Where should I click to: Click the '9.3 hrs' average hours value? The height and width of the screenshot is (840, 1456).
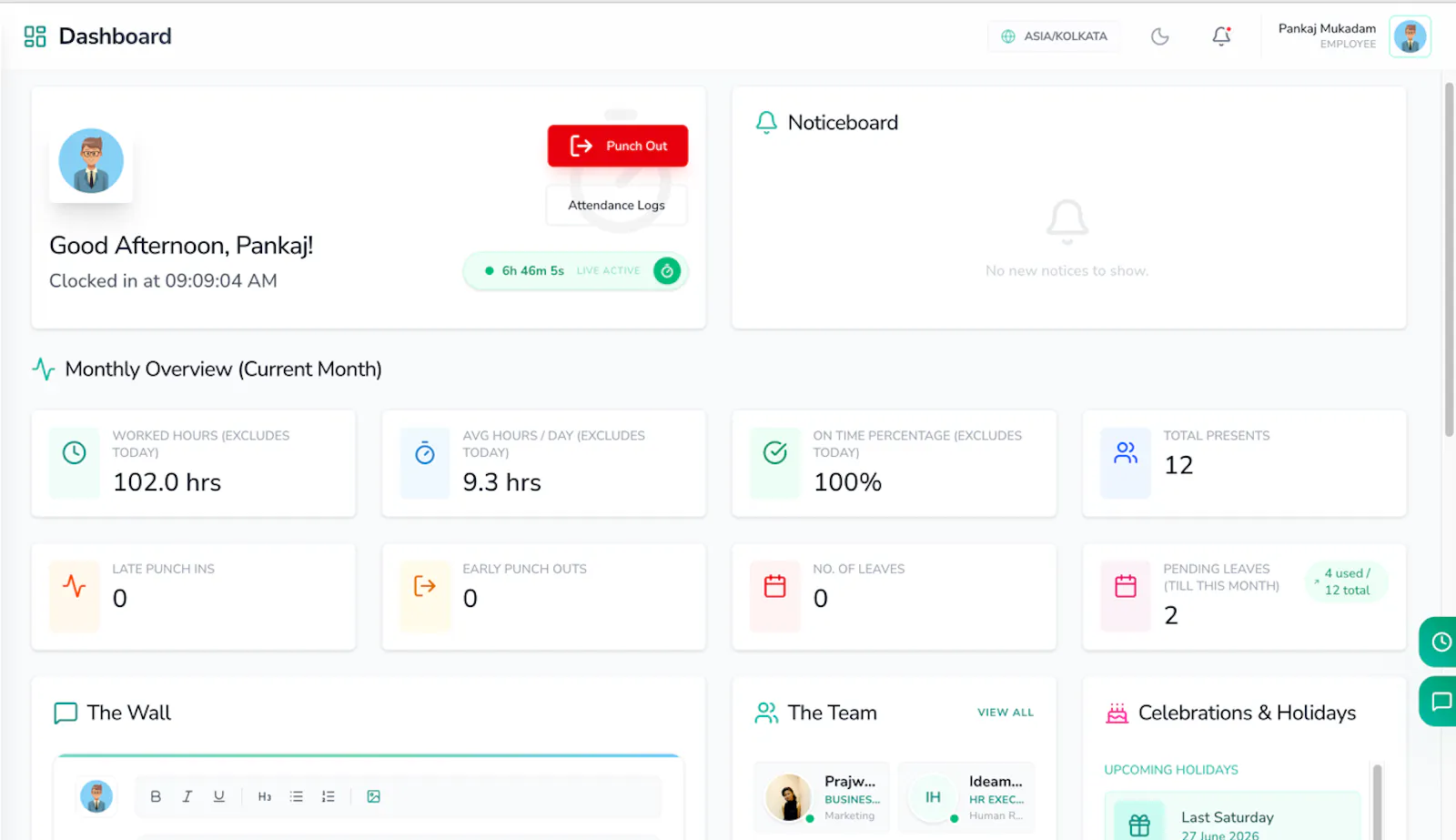[502, 482]
